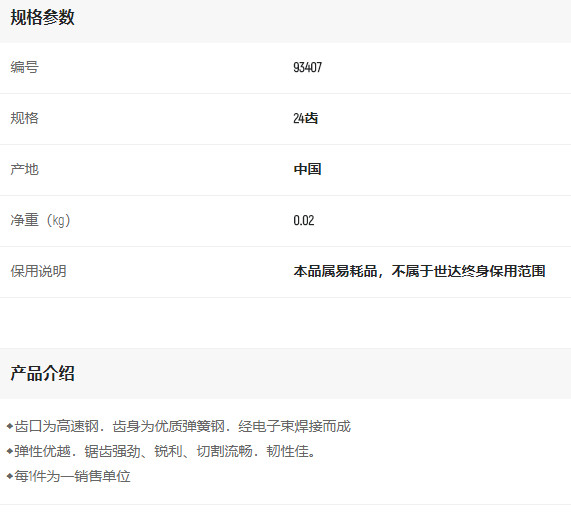The width and height of the screenshot is (571, 516).
Task: Click the diamond bullet before 齿口为高速钢
Action: tap(10, 426)
